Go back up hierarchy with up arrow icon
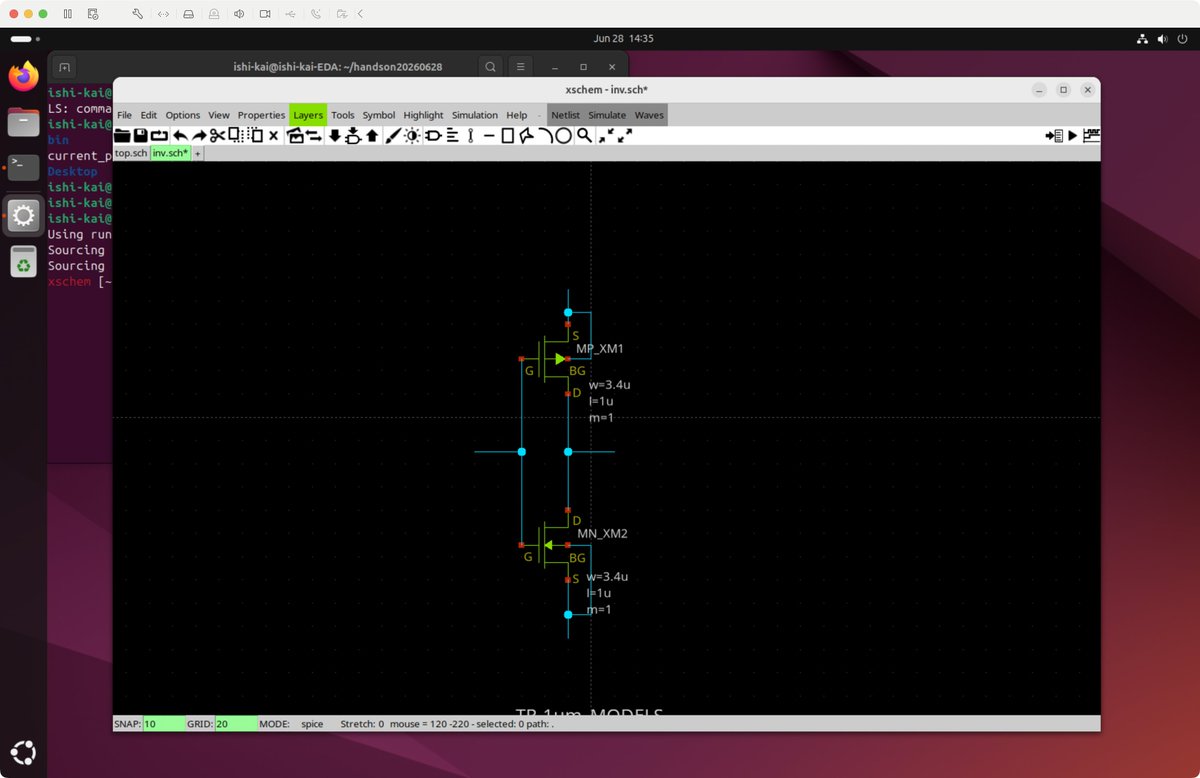The image size is (1200, 778). (x=372, y=135)
